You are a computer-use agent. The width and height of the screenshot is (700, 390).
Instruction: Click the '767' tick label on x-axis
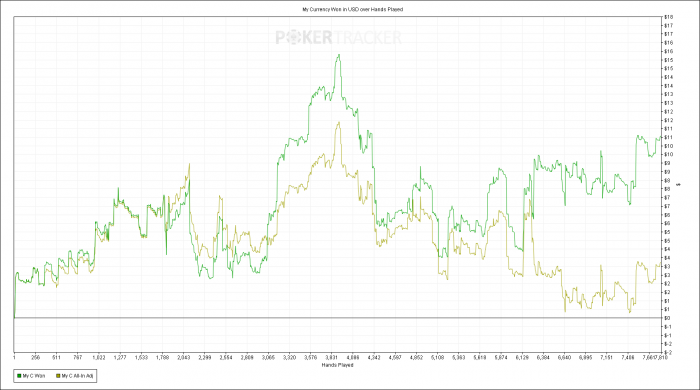tap(78, 357)
